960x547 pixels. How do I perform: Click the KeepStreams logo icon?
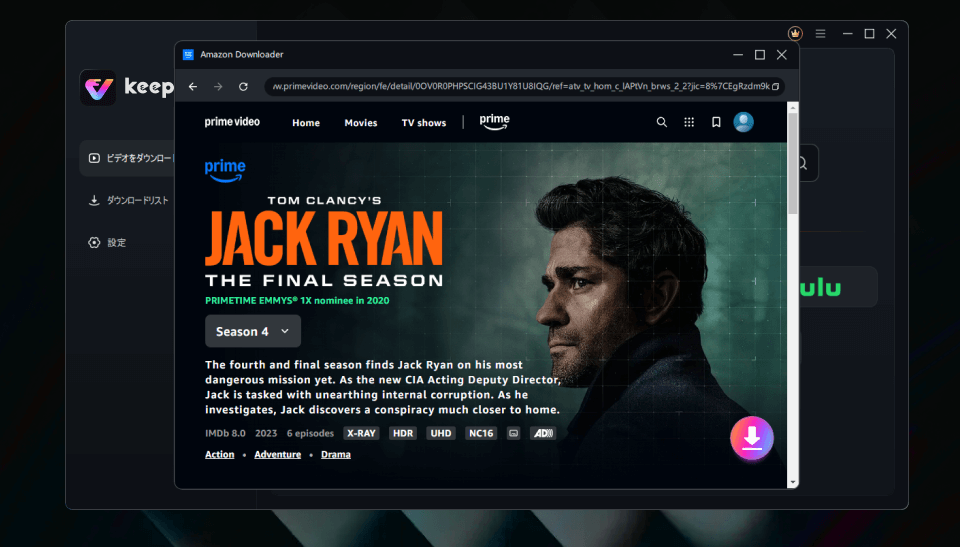pos(98,87)
